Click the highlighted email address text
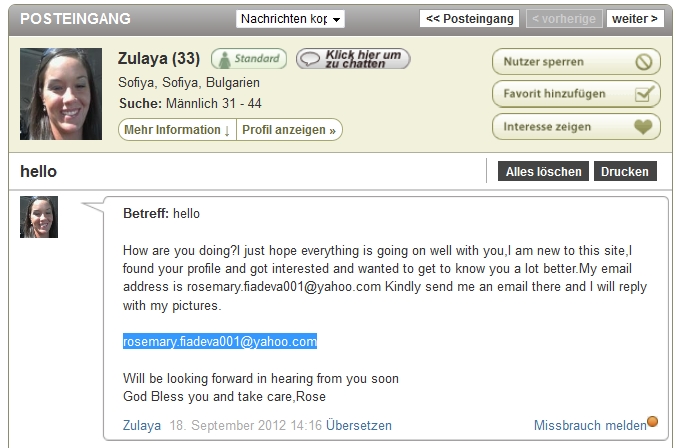The height and width of the screenshot is (448, 679). (220, 342)
